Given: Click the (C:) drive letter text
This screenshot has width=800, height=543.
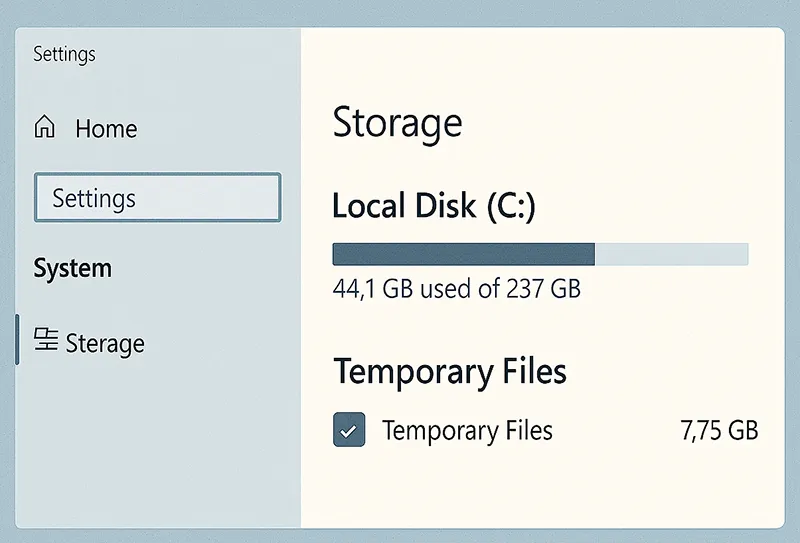Looking at the screenshot, I should 511,207.
